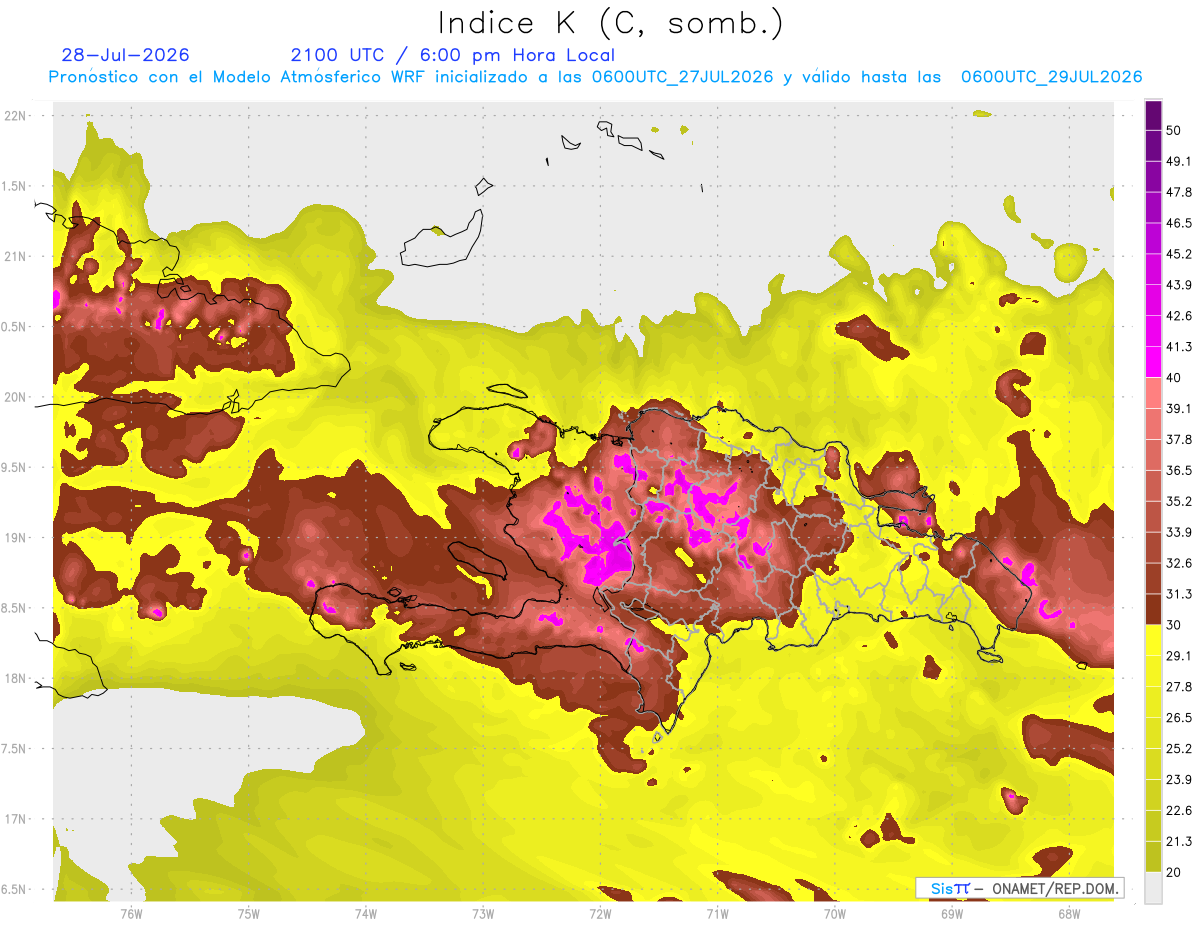Click the '75W' longitude axis label
1200x927 pixels.
pyautogui.click(x=249, y=913)
